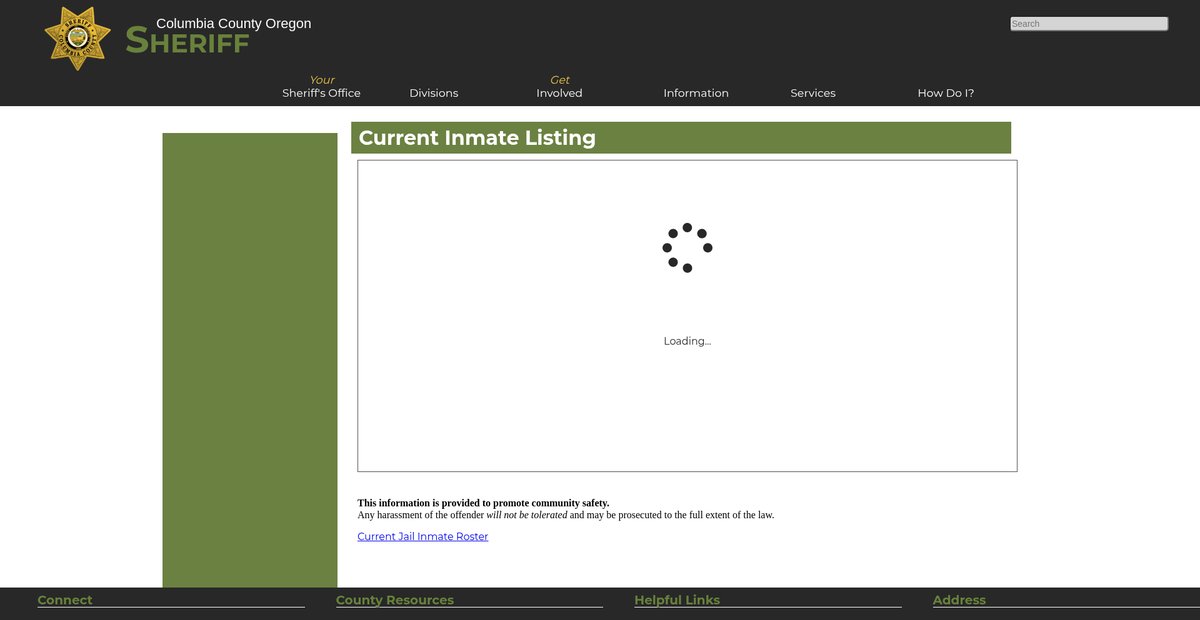Viewport: 1200px width, 620px height.
Task: Open the How Do I? menu
Action: [x=945, y=93]
